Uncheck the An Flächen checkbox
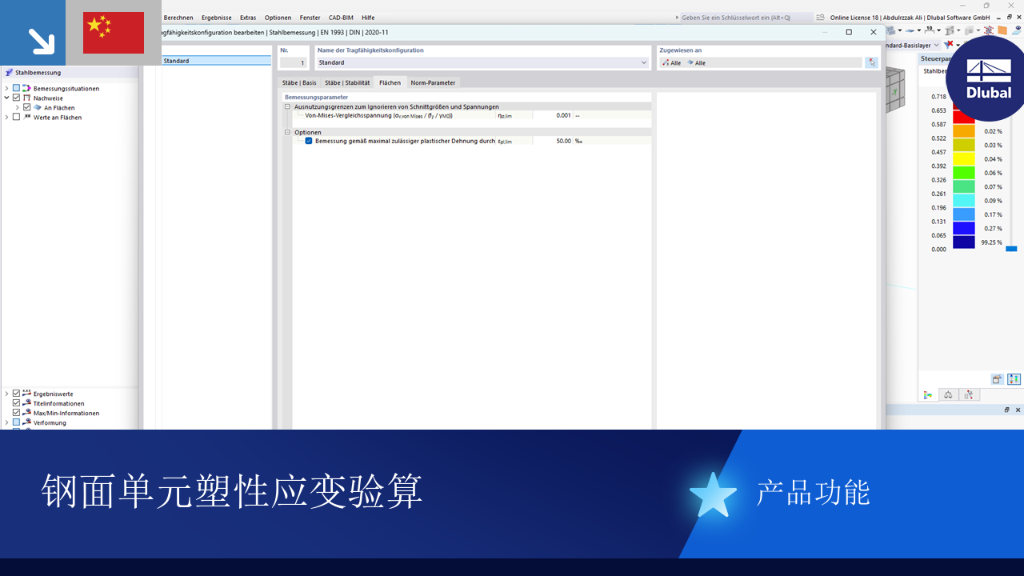 (27, 107)
